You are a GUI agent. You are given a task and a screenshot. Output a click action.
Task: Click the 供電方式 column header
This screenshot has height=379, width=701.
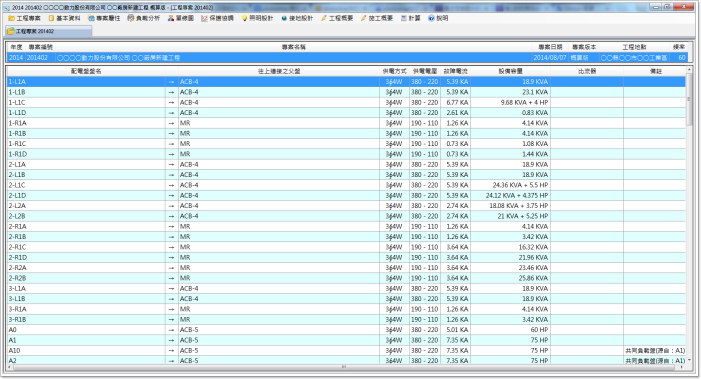coord(394,71)
